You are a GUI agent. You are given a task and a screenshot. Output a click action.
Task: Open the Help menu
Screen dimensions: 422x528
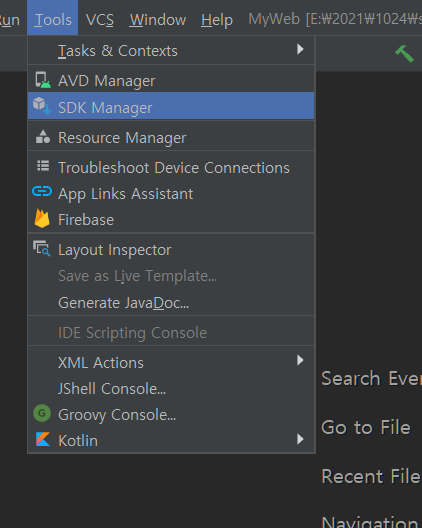pos(217,20)
